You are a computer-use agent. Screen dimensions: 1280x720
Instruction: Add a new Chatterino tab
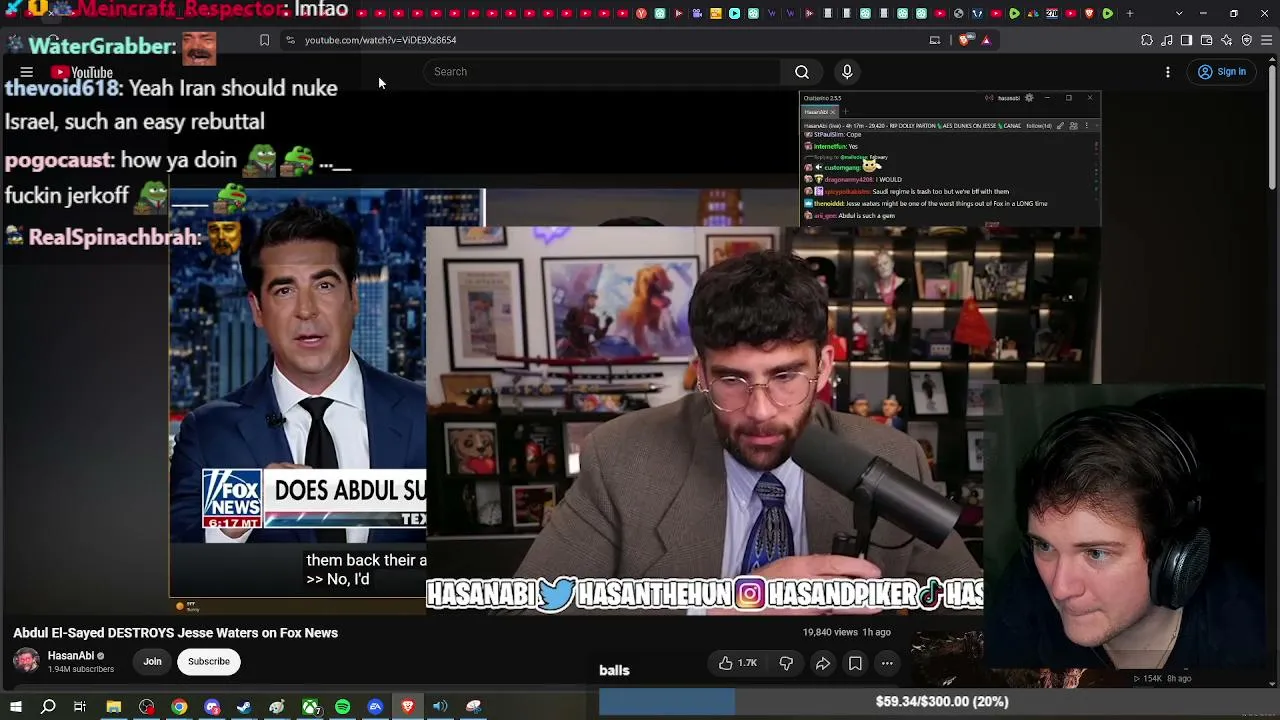click(845, 112)
